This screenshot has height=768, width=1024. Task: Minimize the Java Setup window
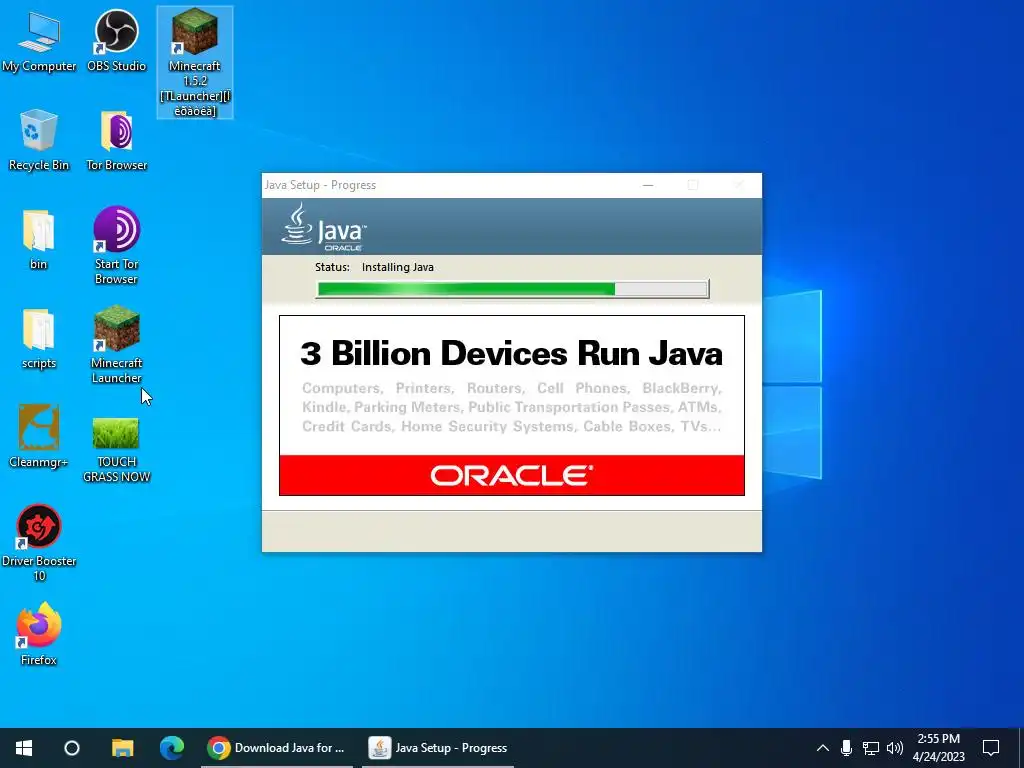tap(648, 185)
